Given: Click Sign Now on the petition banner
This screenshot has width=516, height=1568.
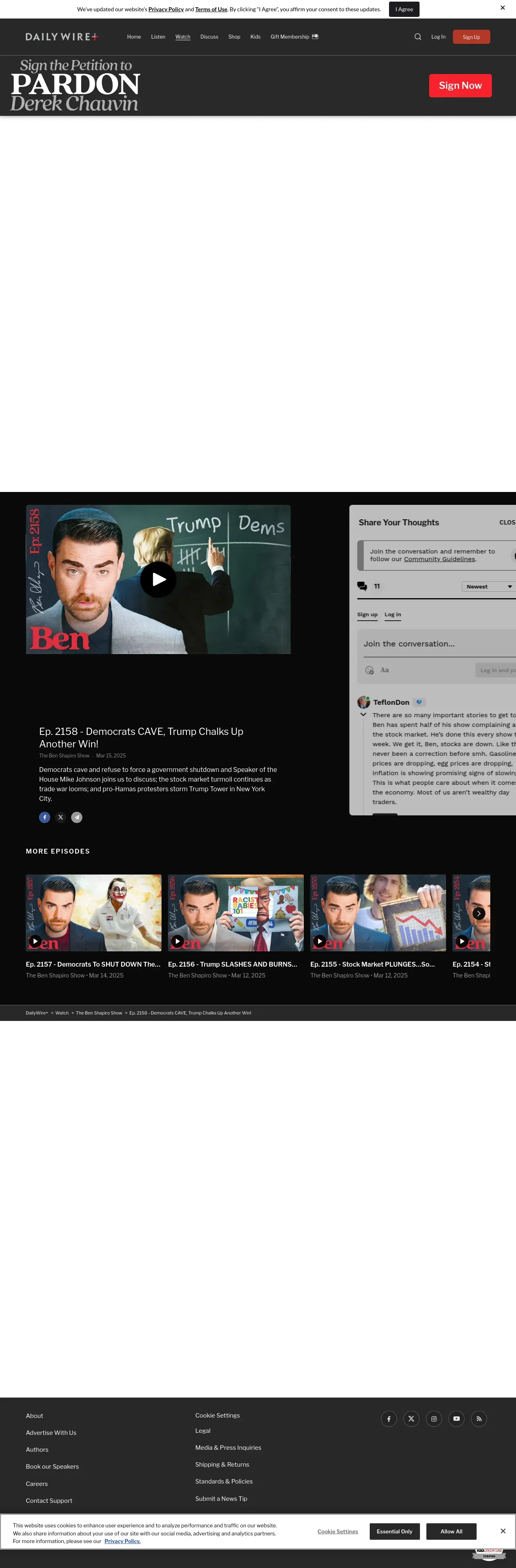Looking at the screenshot, I should point(460,85).
